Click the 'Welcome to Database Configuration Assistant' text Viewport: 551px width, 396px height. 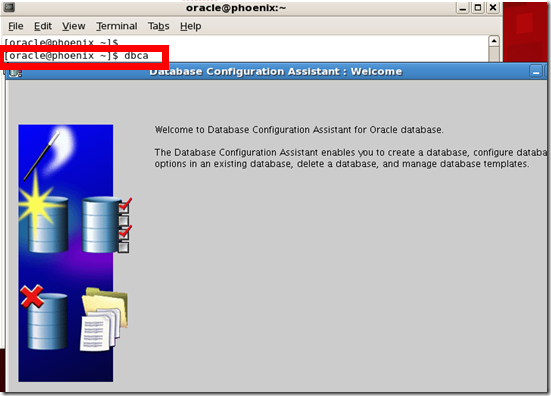coord(299,130)
